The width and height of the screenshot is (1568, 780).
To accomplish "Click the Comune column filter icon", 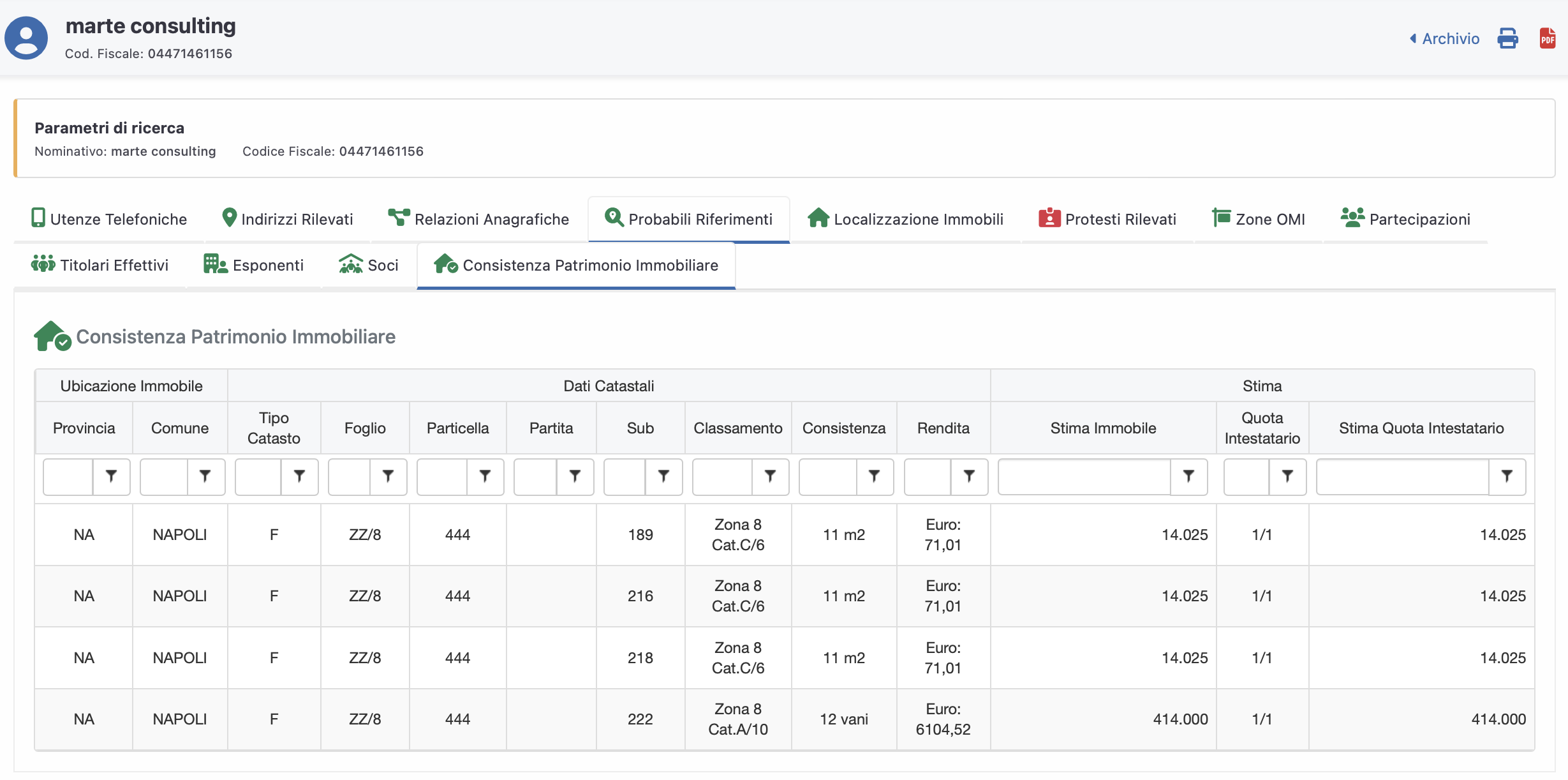I will click(205, 476).
